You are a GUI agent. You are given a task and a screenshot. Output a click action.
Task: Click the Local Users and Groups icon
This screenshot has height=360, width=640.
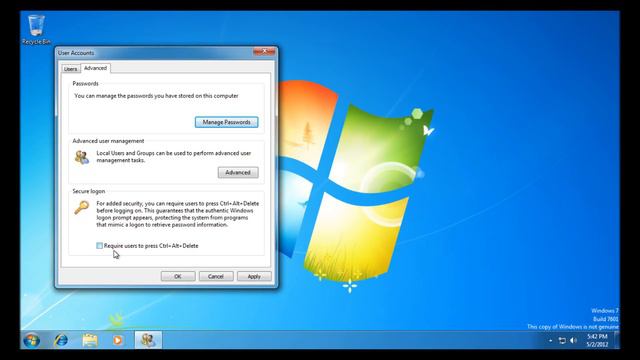pos(82,157)
